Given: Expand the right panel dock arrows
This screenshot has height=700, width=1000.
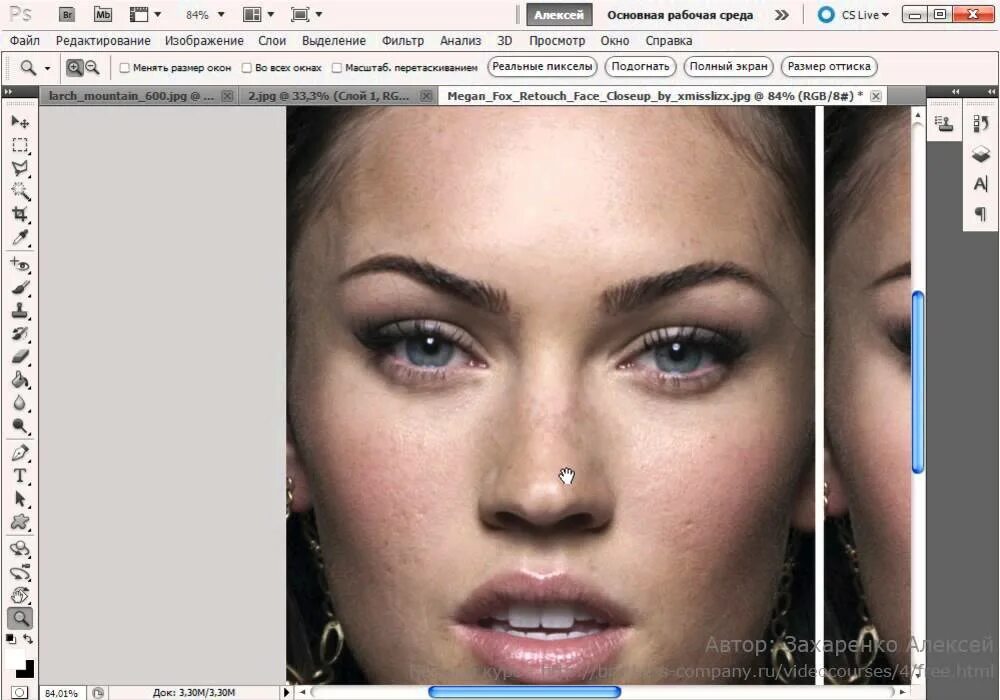Looking at the screenshot, I should click(x=992, y=92).
